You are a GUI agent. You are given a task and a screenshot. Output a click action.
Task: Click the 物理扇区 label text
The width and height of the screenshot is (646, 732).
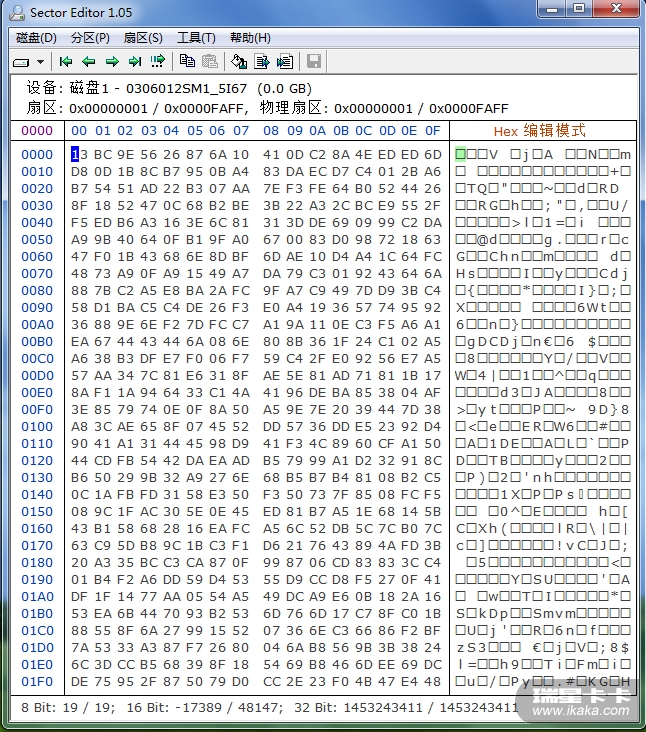(x=290, y=108)
